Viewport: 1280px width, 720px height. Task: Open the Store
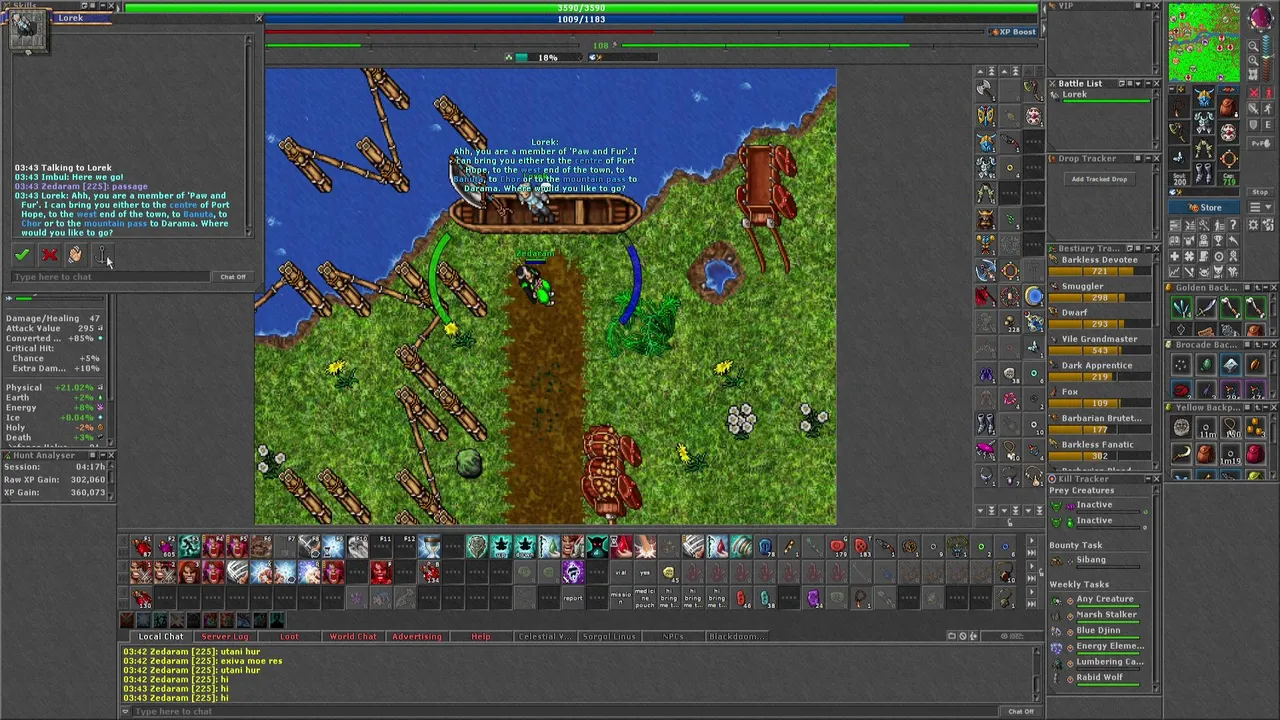1204,208
